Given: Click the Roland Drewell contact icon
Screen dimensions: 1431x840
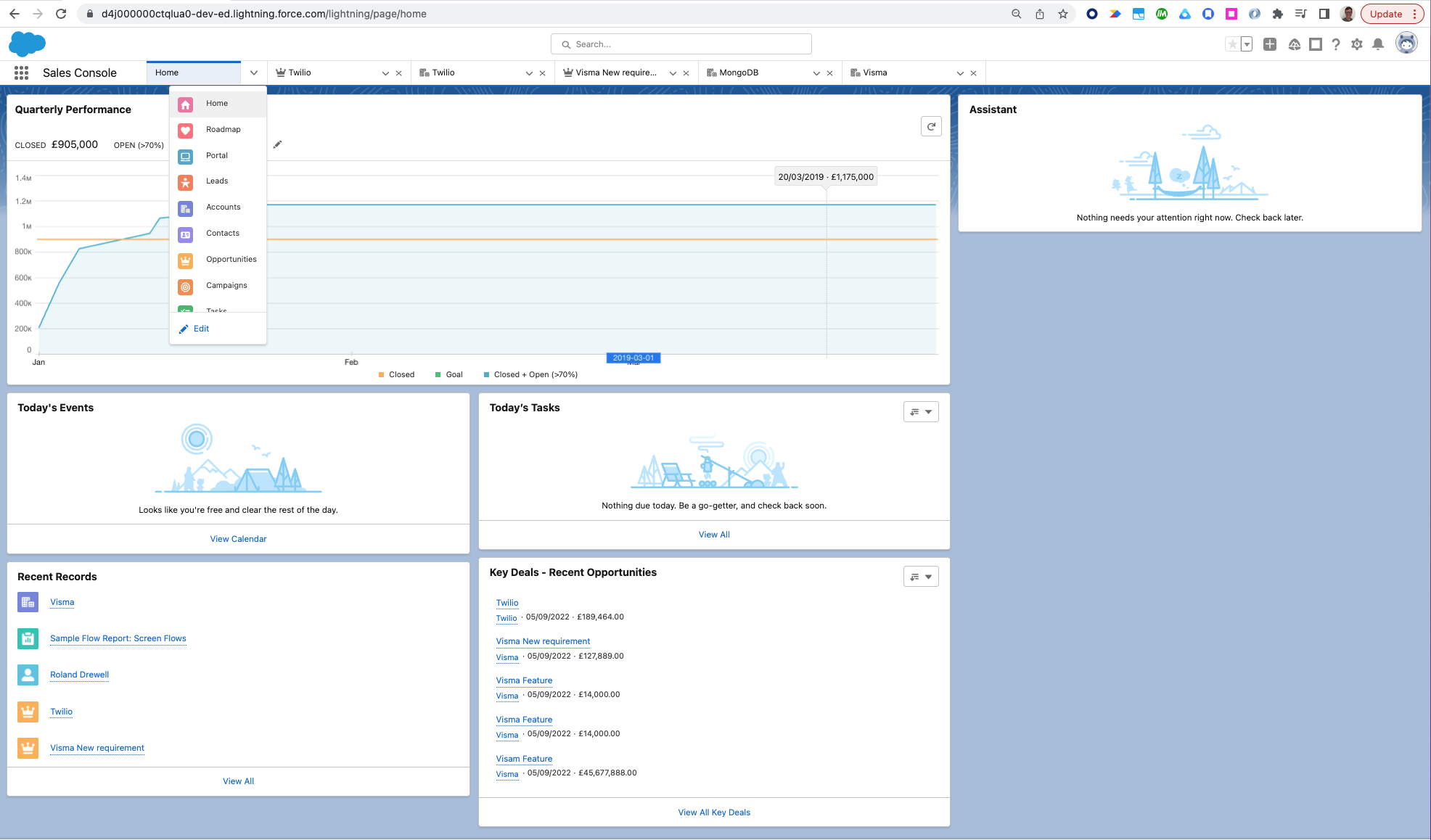Looking at the screenshot, I should (x=28, y=675).
